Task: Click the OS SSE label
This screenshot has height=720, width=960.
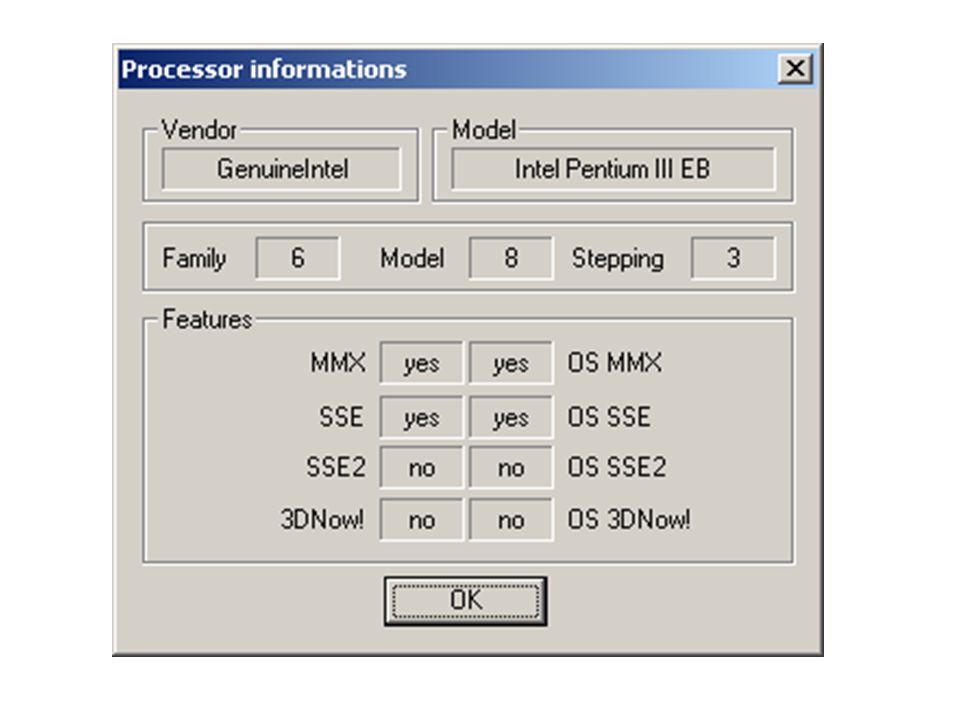Action: click(609, 417)
